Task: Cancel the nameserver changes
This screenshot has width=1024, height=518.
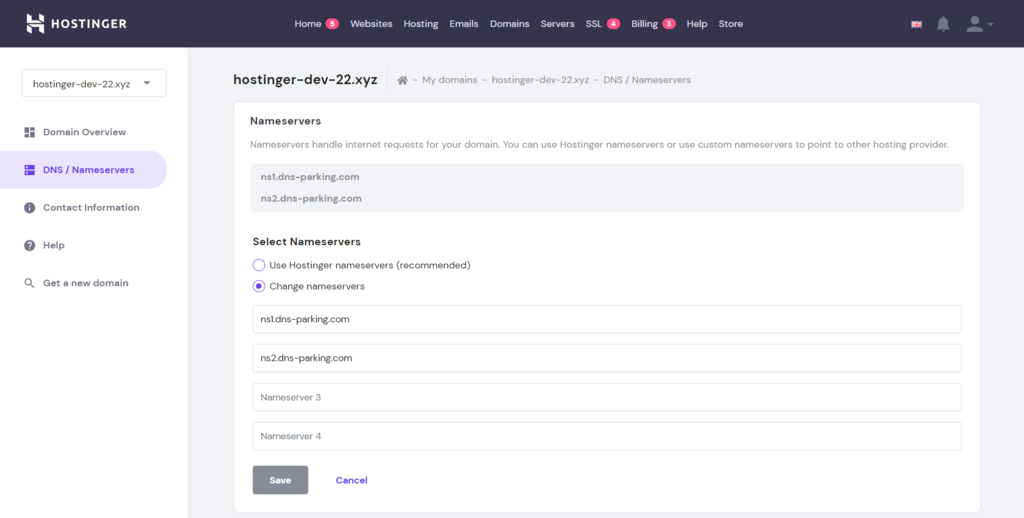Action: pyautogui.click(x=351, y=480)
